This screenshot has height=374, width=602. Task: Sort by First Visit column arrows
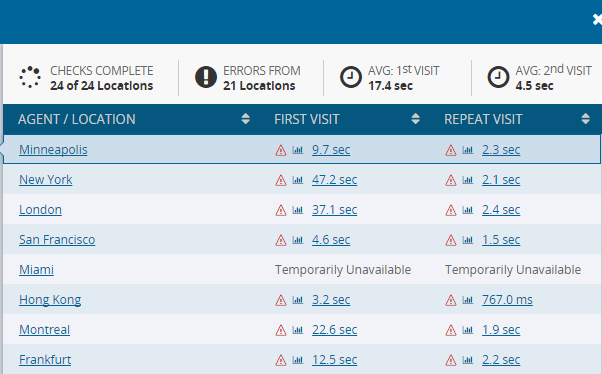coord(415,119)
